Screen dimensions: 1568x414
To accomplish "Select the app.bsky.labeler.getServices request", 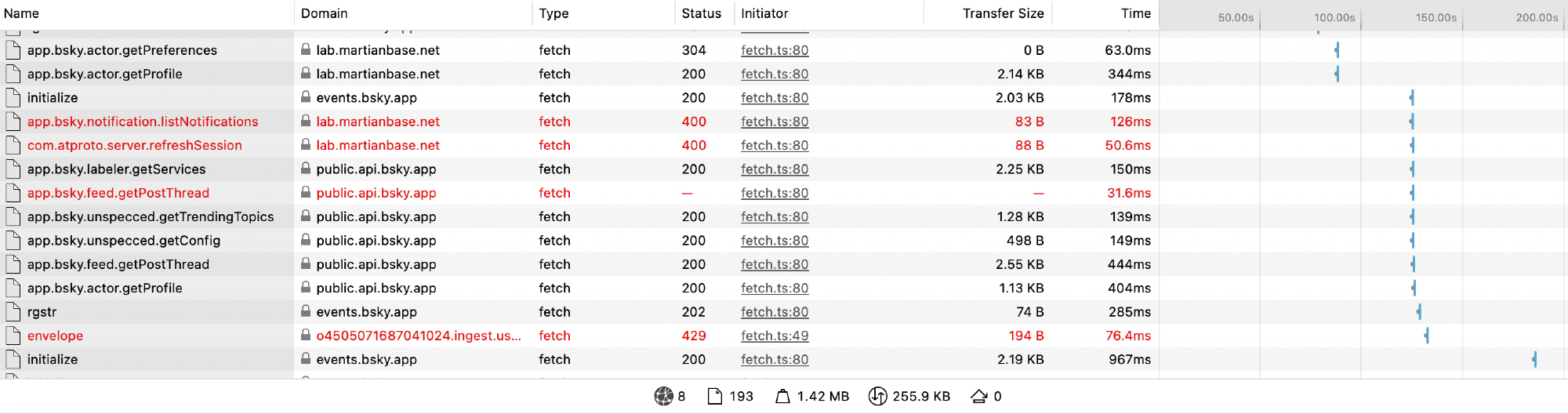I will point(116,169).
